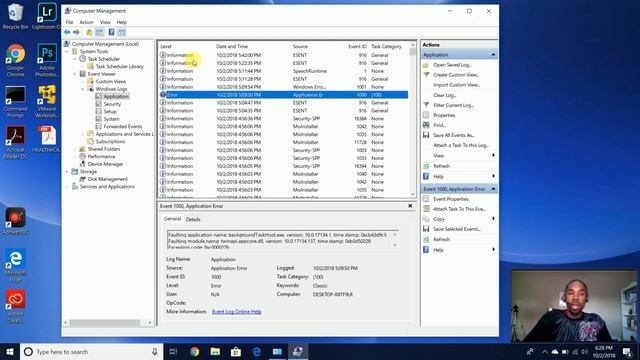Click Event Log Online Help link
The height and width of the screenshot is (360, 640).
tap(237, 311)
